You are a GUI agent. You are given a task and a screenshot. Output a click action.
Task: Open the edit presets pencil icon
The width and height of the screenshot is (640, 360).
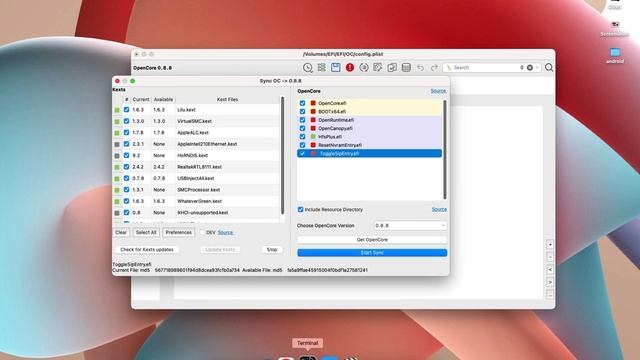pyautogui.click(x=378, y=67)
